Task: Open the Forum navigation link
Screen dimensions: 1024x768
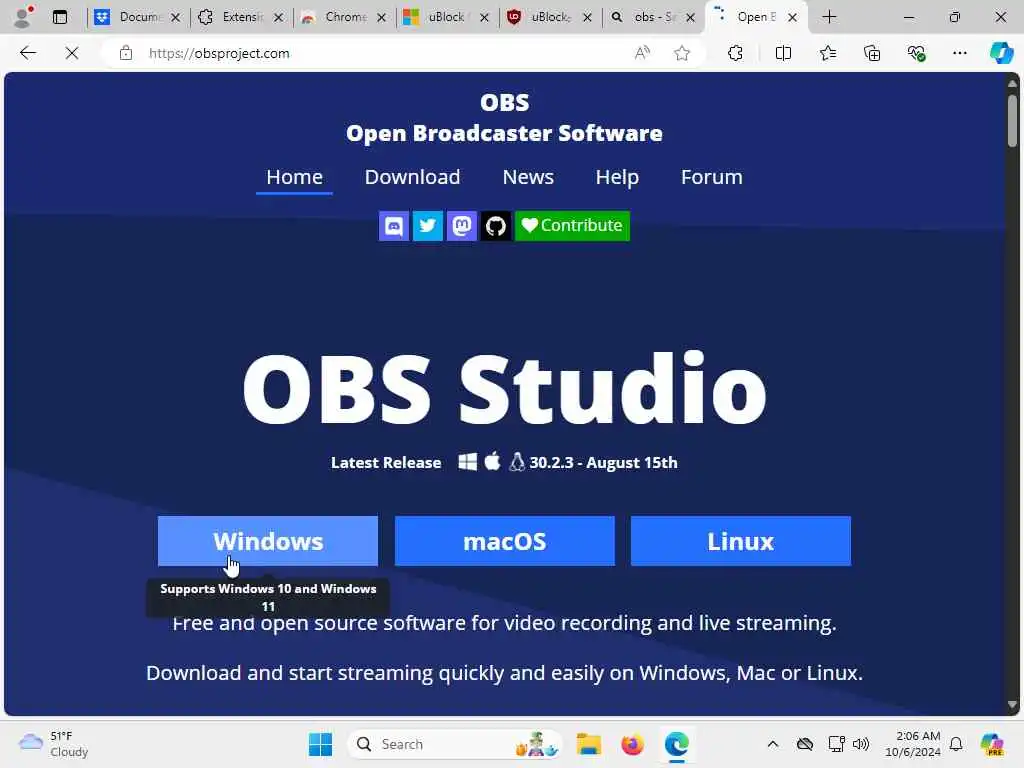Action: tap(712, 177)
